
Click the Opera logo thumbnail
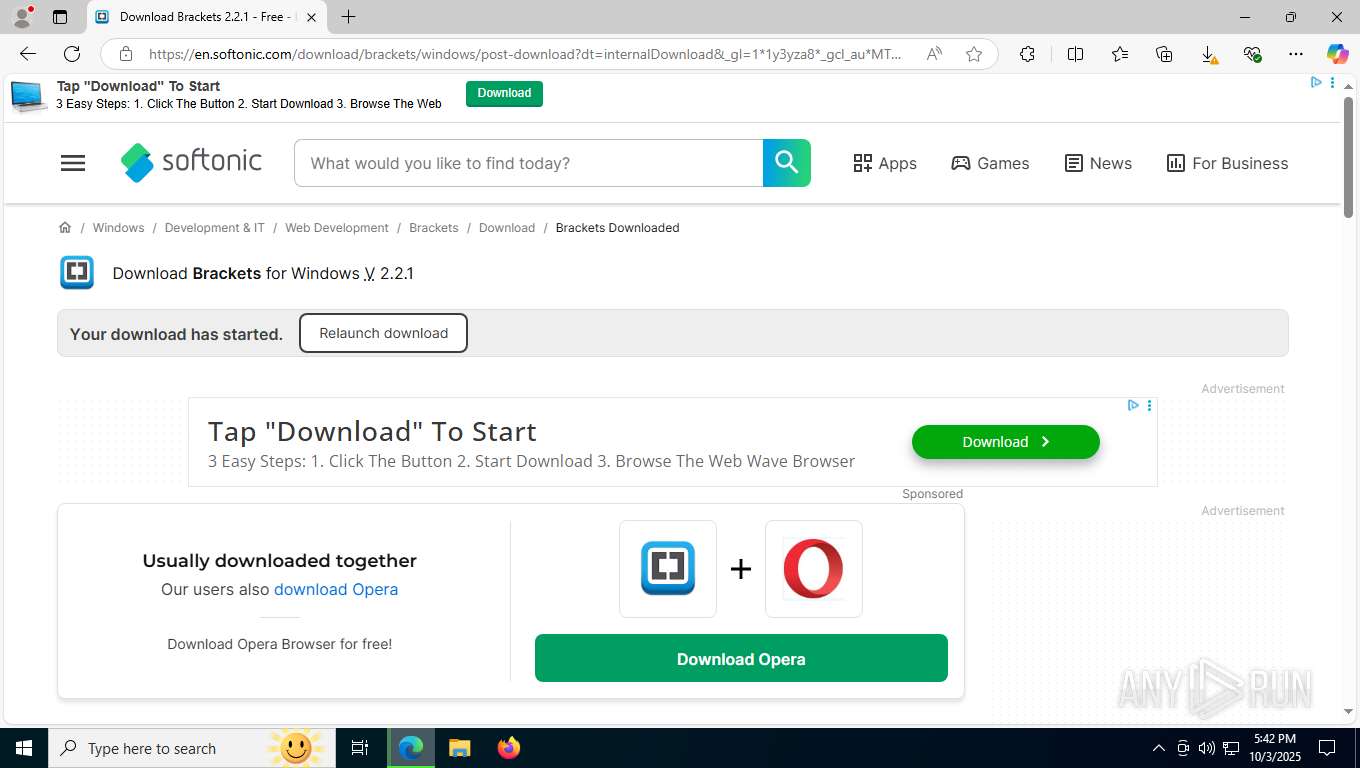click(x=814, y=569)
